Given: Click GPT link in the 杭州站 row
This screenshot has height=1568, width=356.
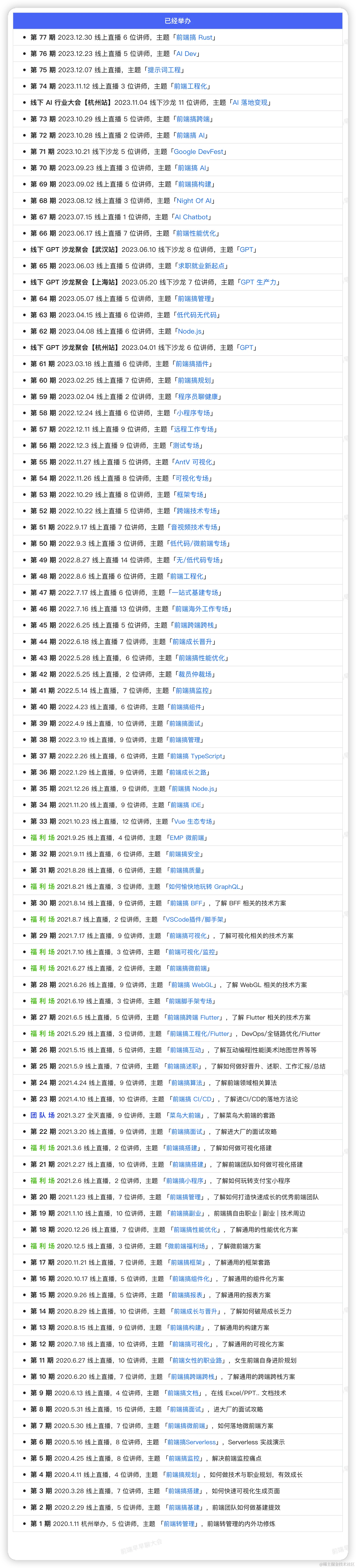Looking at the screenshot, I should coord(246,348).
